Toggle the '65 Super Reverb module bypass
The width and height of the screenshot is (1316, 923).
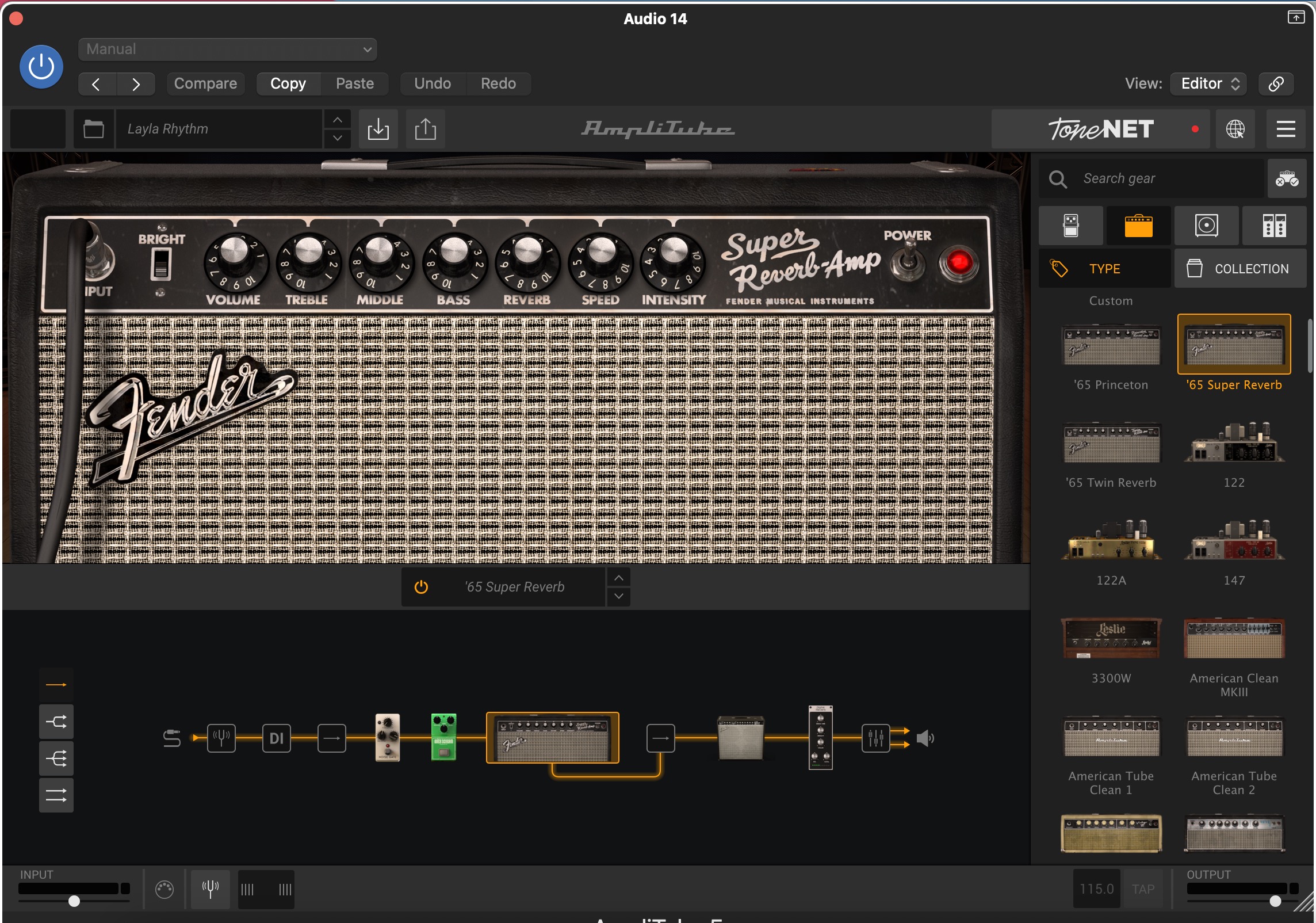[x=421, y=587]
